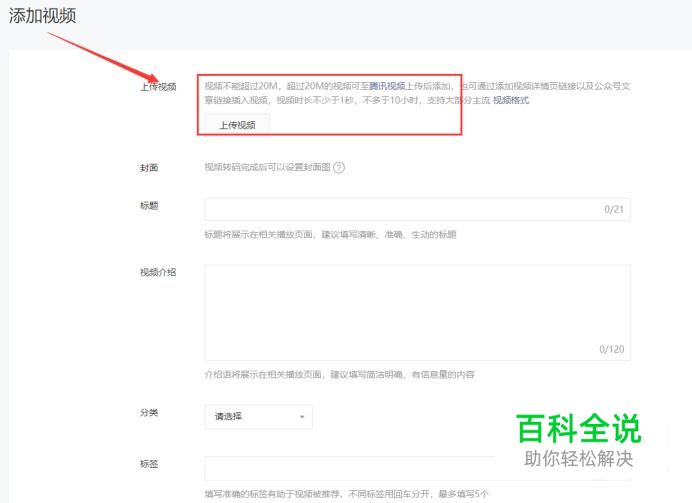Click into the 视频介绍 description textarea

coord(417,312)
